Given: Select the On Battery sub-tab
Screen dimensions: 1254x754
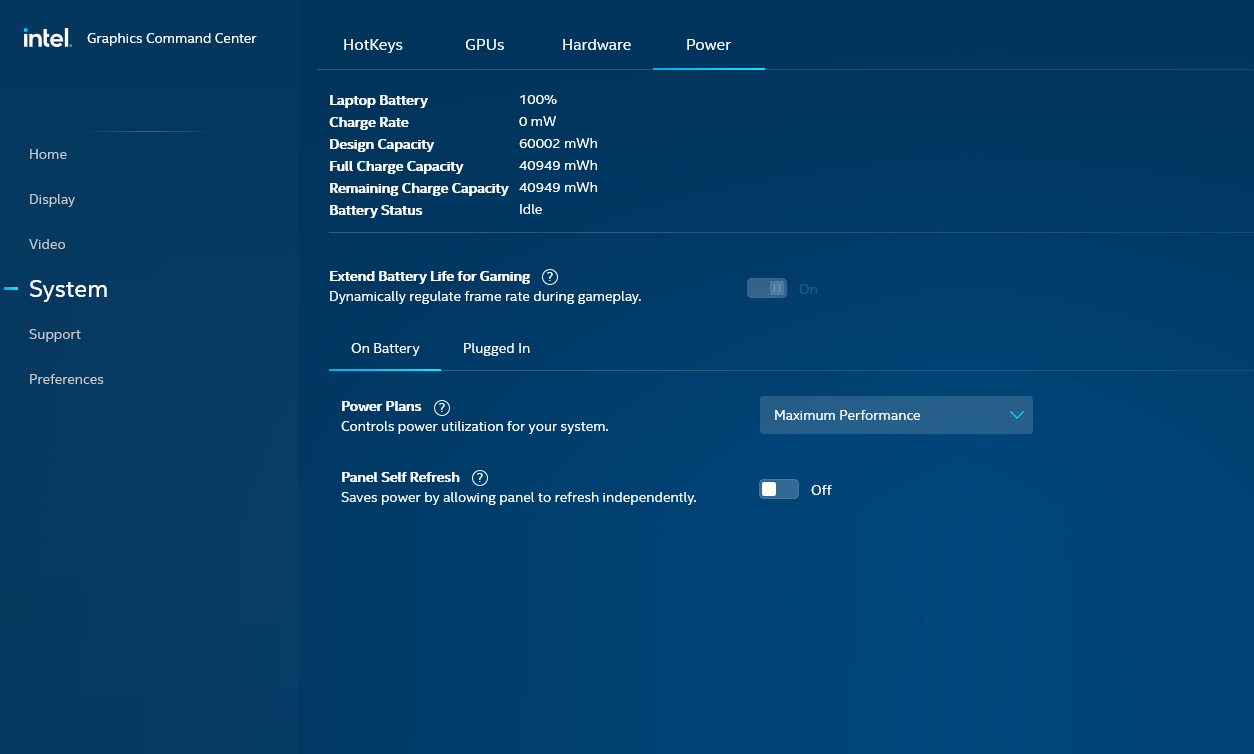Looking at the screenshot, I should pyautogui.click(x=385, y=349).
